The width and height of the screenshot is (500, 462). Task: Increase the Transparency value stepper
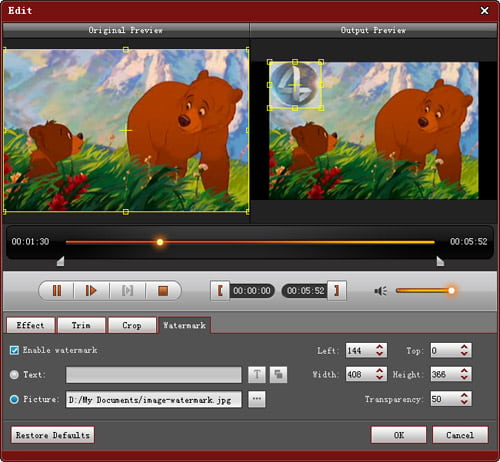[464, 395]
